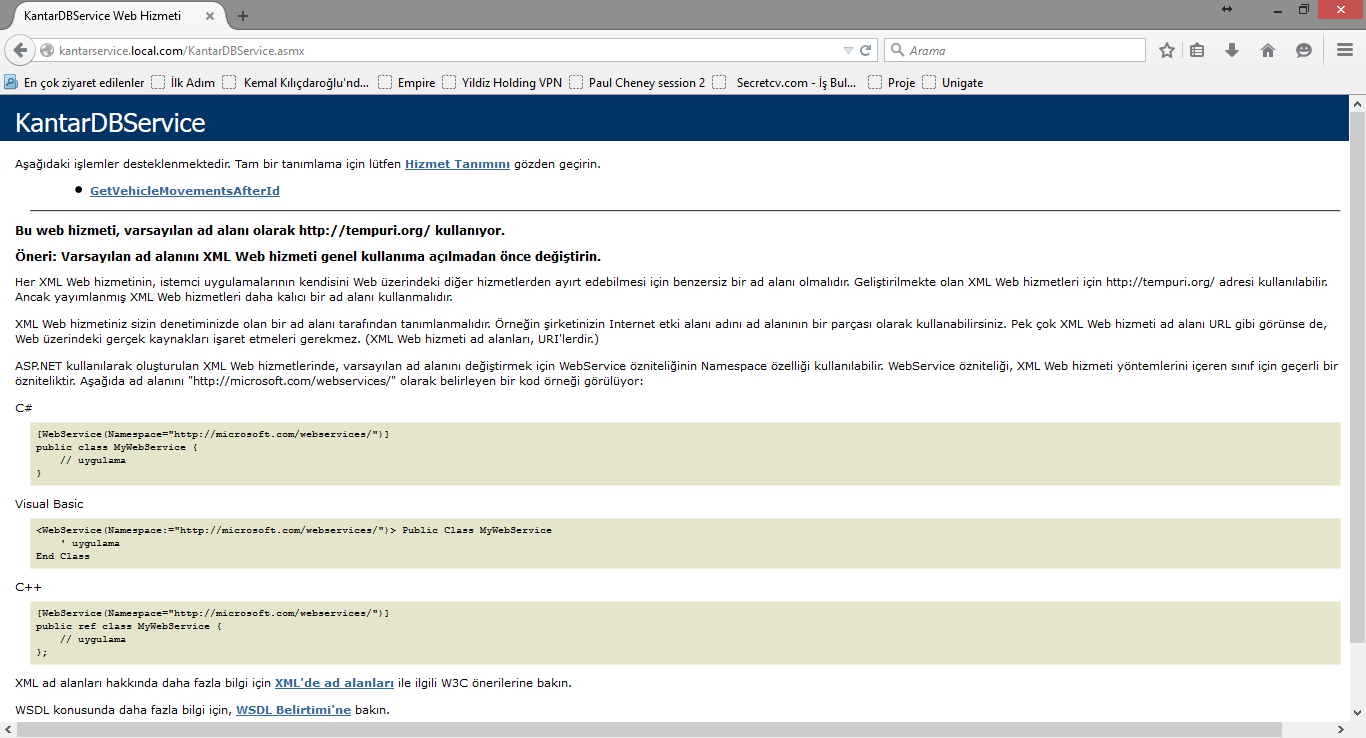Open the 'Kemal Kılıçdaroğlu'nd...' bookmark
1366x738 pixels.
tap(296, 83)
